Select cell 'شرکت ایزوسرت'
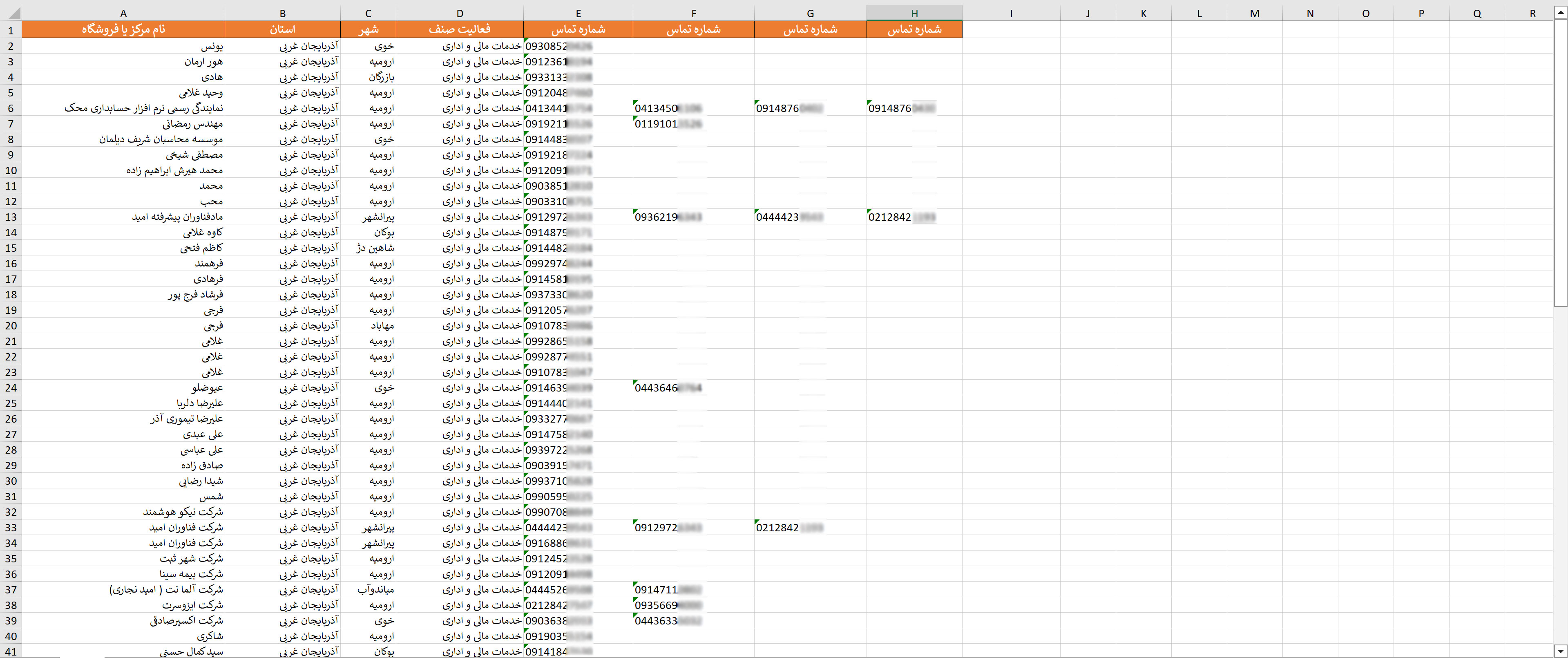The width and height of the screenshot is (1568, 658). tap(123, 605)
